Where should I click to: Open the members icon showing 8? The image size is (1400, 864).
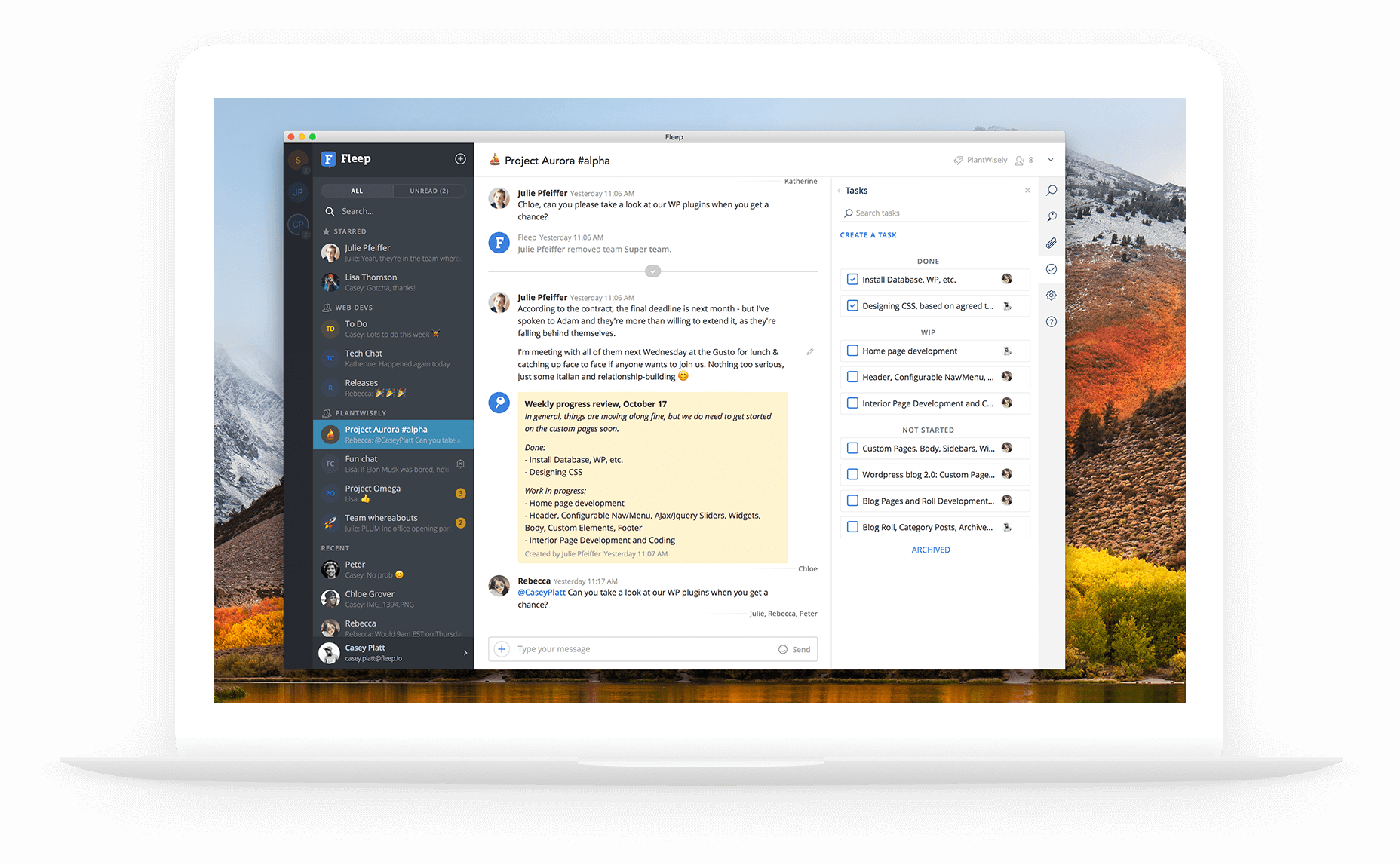pos(1024,161)
